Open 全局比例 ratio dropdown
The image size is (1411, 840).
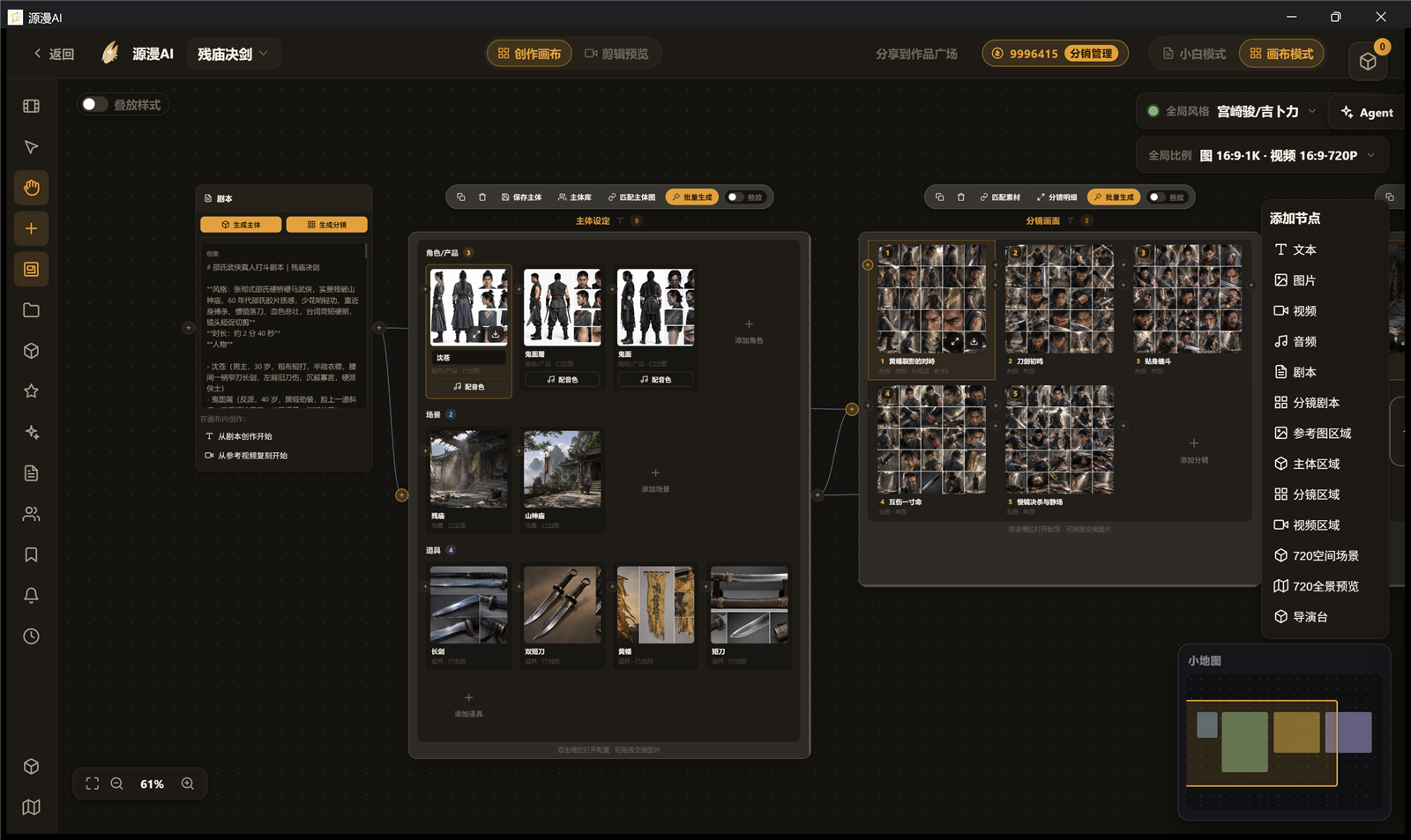(1262, 155)
